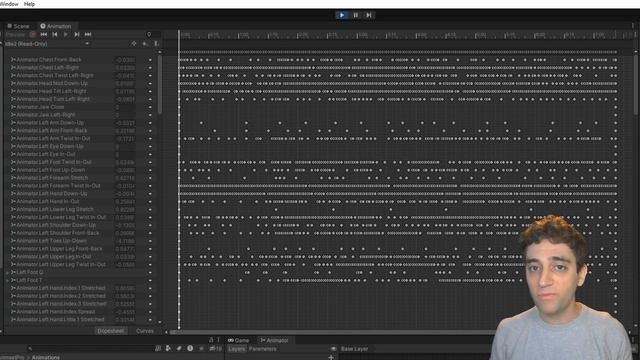Expand the Left Foot T property
This screenshot has width=640, height=360.
click(7, 280)
